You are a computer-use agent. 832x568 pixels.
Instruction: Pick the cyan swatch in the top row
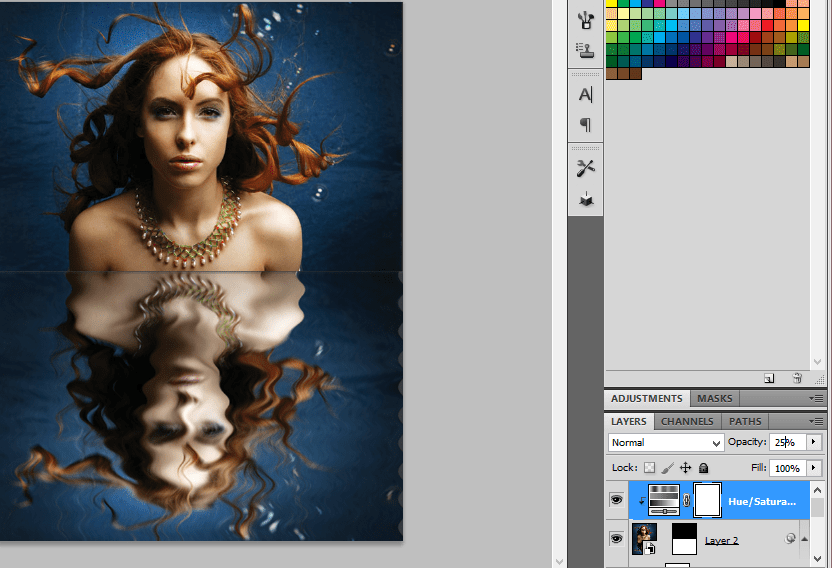coord(635,3)
